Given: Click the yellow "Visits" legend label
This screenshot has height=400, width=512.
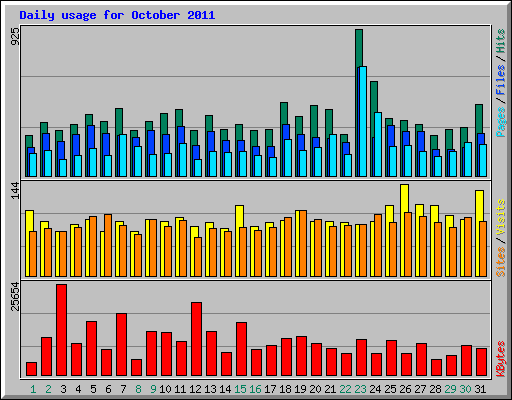Looking at the screenshot, I should [501, 217].
